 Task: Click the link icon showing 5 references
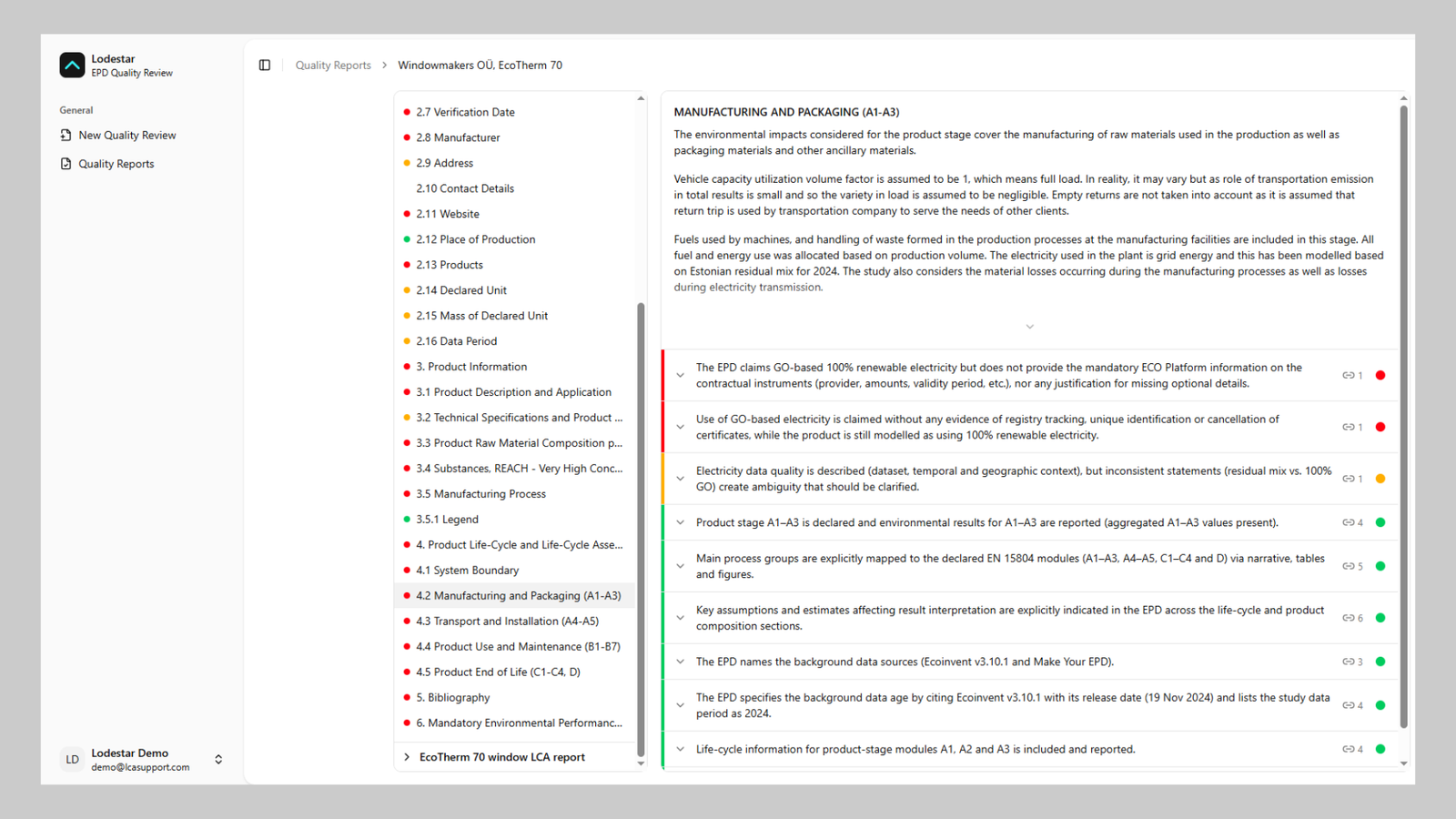[x=1351, y=565]
